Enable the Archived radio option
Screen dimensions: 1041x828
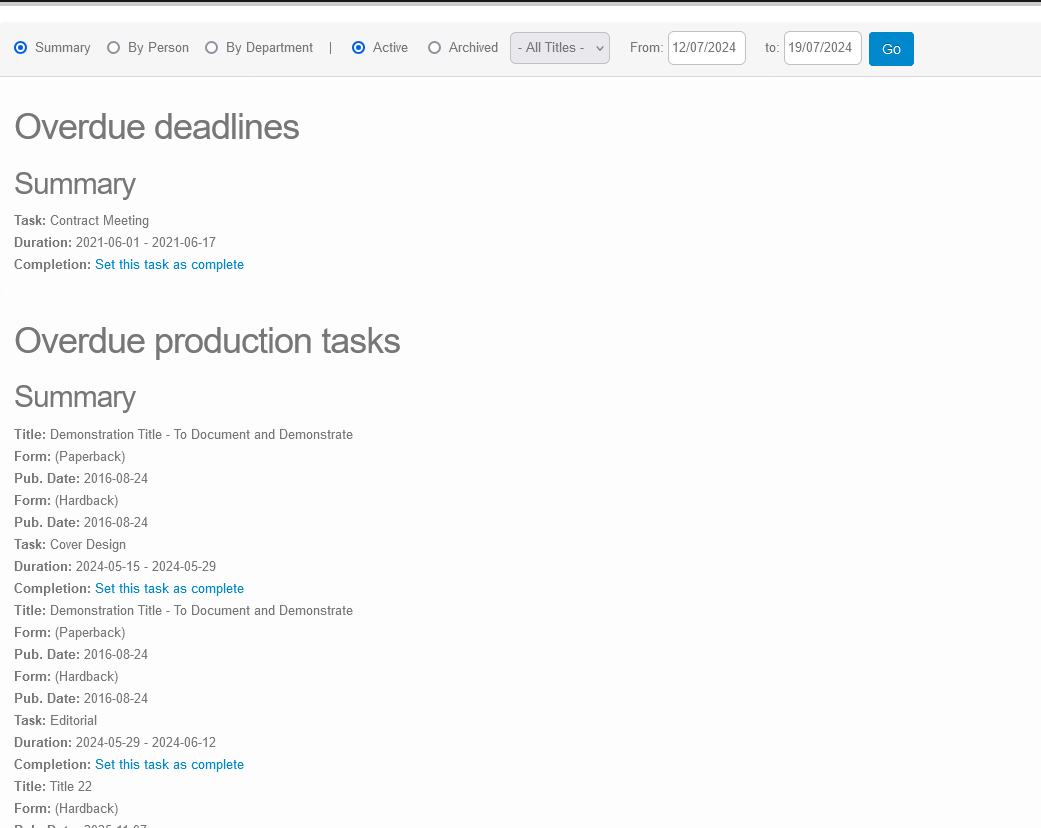coord(435,48)
